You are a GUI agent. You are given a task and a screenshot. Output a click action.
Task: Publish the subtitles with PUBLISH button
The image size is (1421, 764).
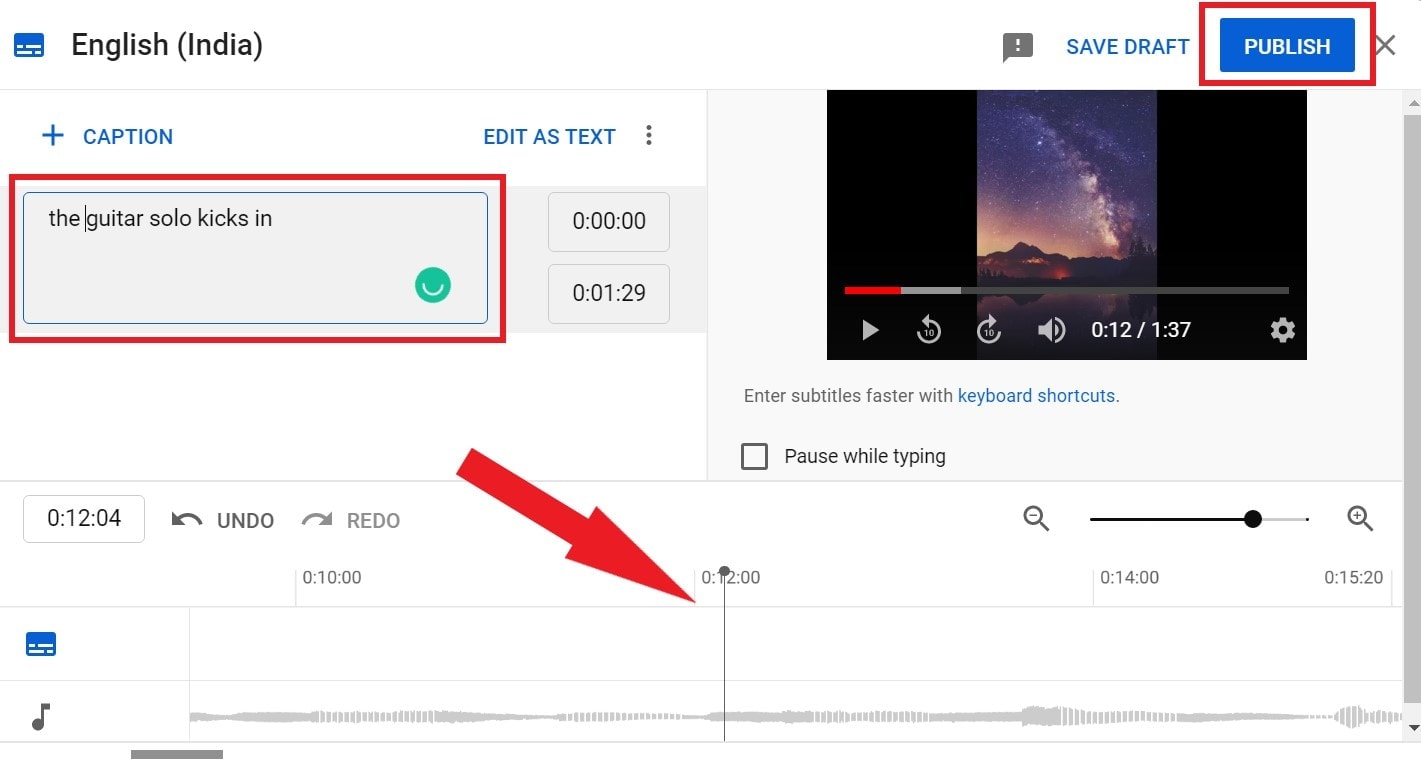(x=1287, y=46)
